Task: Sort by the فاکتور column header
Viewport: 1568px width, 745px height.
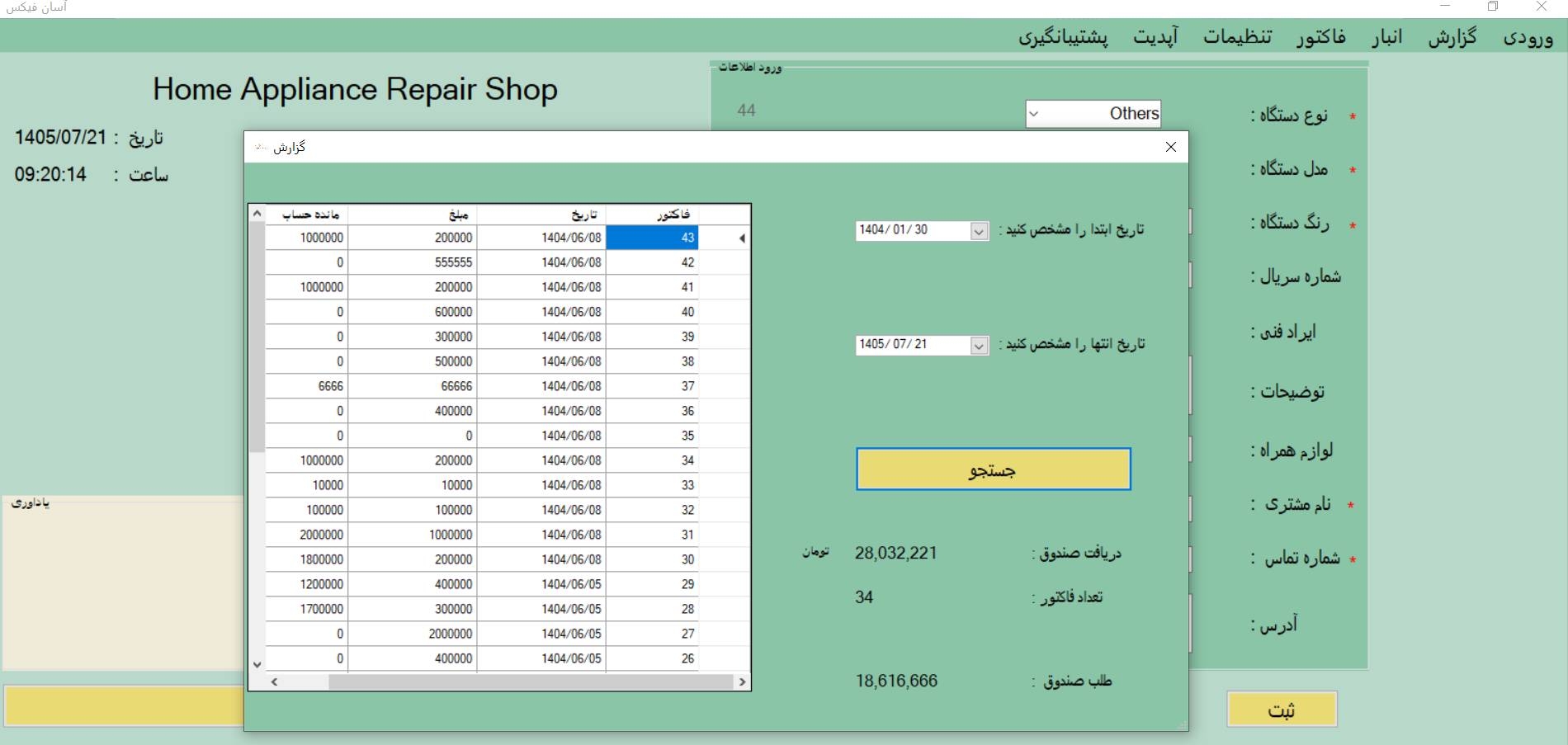Action: point(653,215)
